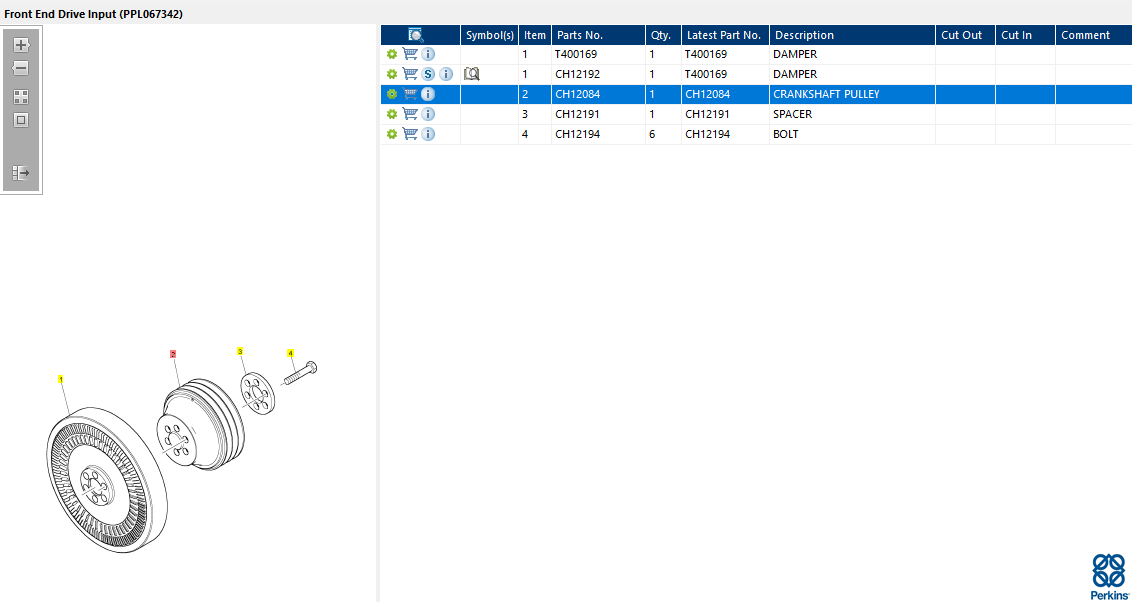Add BOLT CH12194 to cart
Viewport: 1132px width, 602px height.
click(410, 134)
